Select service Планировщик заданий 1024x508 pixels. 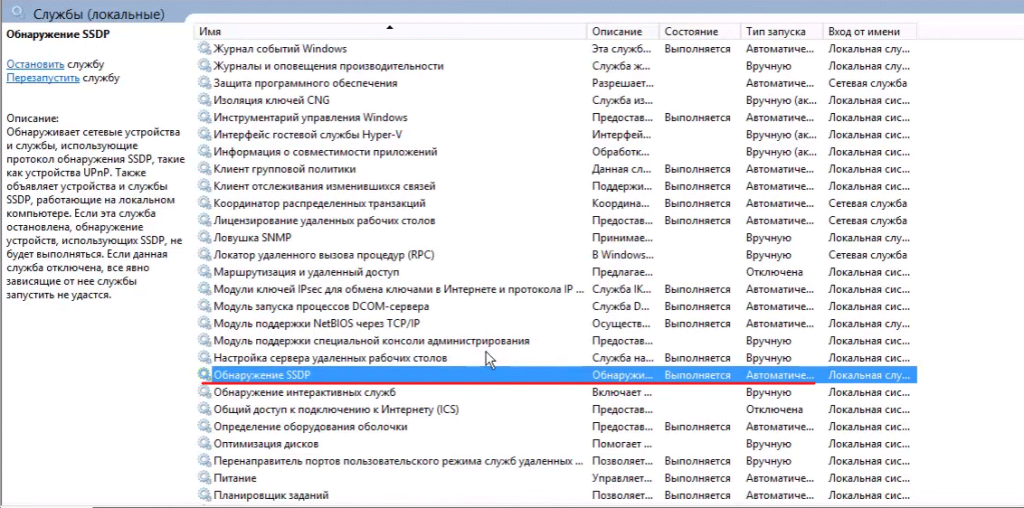(x=271, y=495)
